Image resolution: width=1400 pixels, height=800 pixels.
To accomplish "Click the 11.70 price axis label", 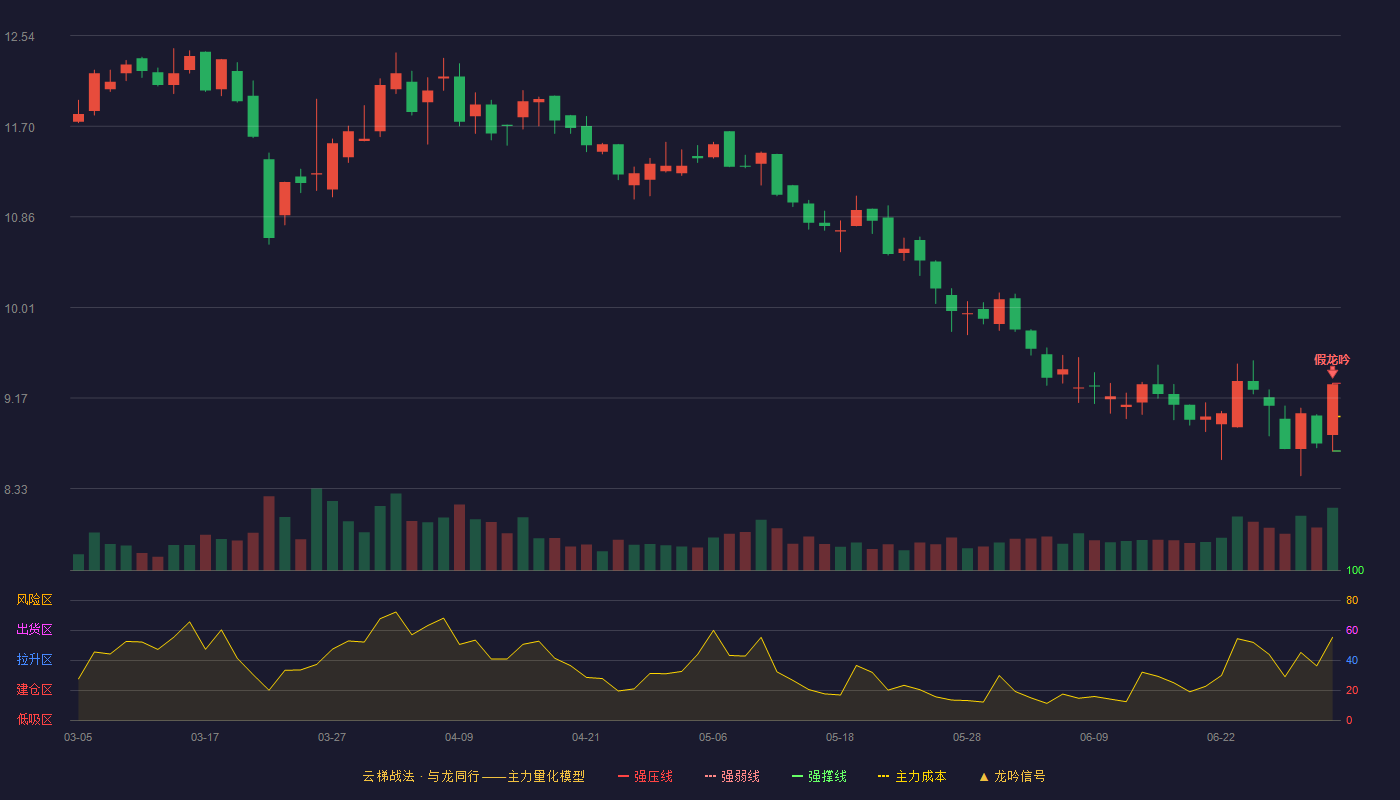I will click(19, 128).
